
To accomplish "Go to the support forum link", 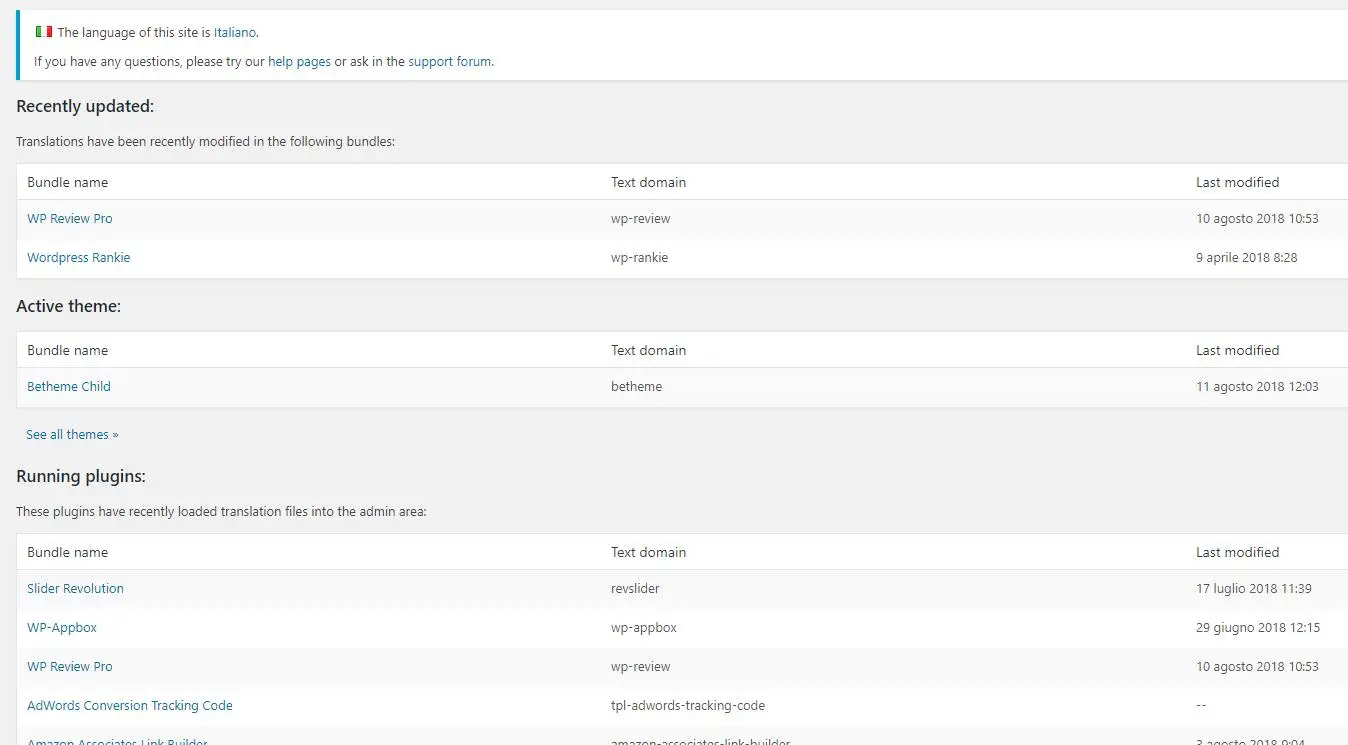I will [450, 62].
